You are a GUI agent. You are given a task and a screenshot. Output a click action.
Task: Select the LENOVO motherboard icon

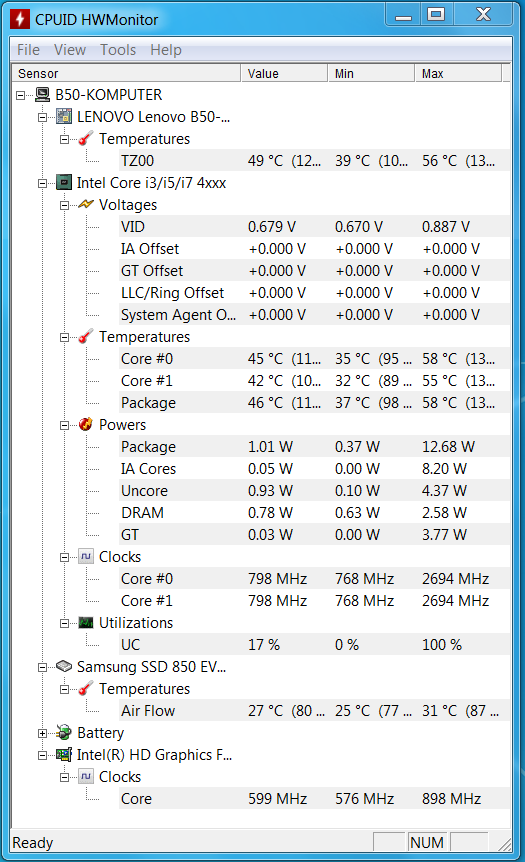click(x=64, y=117)
